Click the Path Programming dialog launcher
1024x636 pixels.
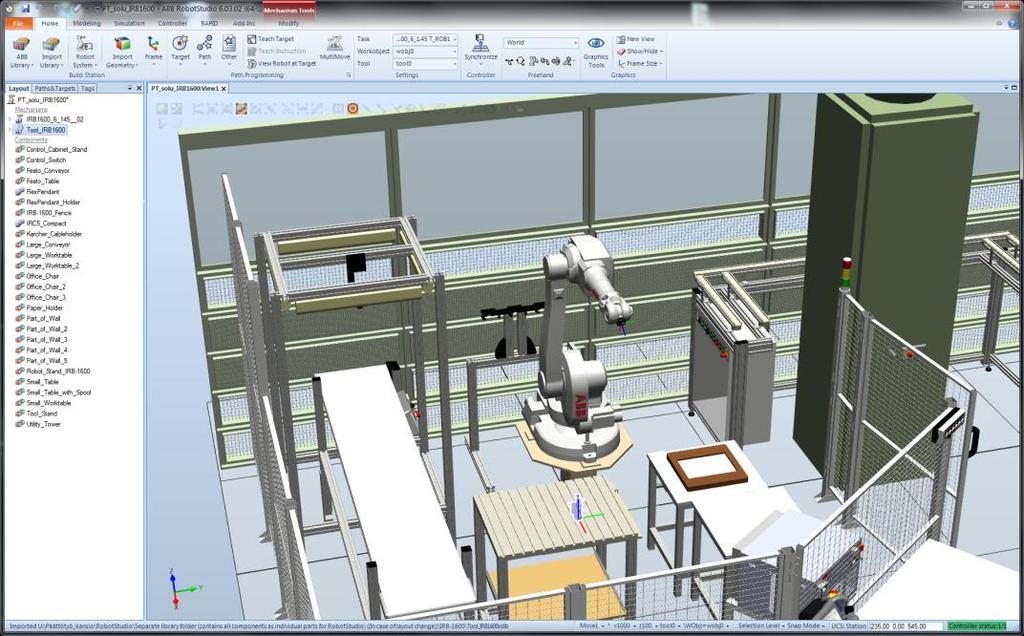349,75
